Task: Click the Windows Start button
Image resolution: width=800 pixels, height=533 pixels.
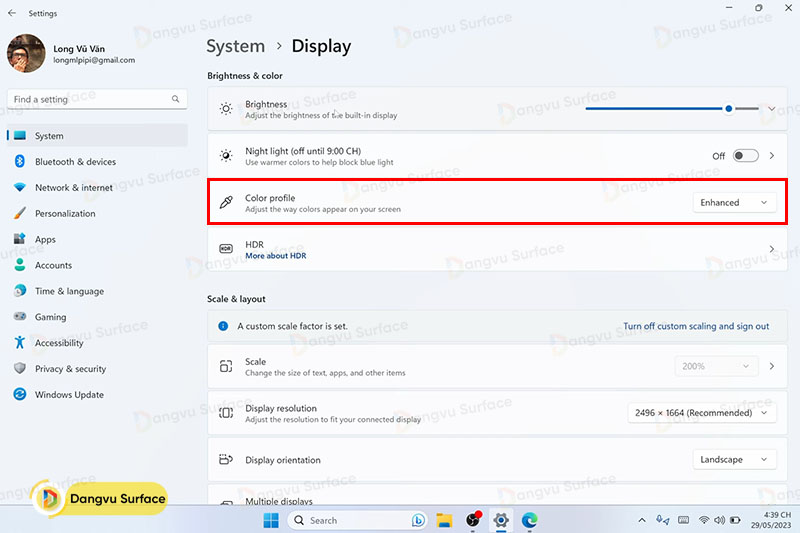Action: [270, 520]
